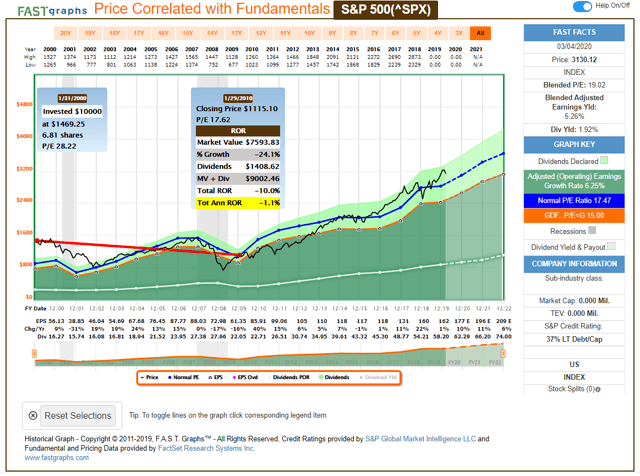Select the 7Y time range tab
The height and width of the screenshot is (476, 640).
(375, 33)
